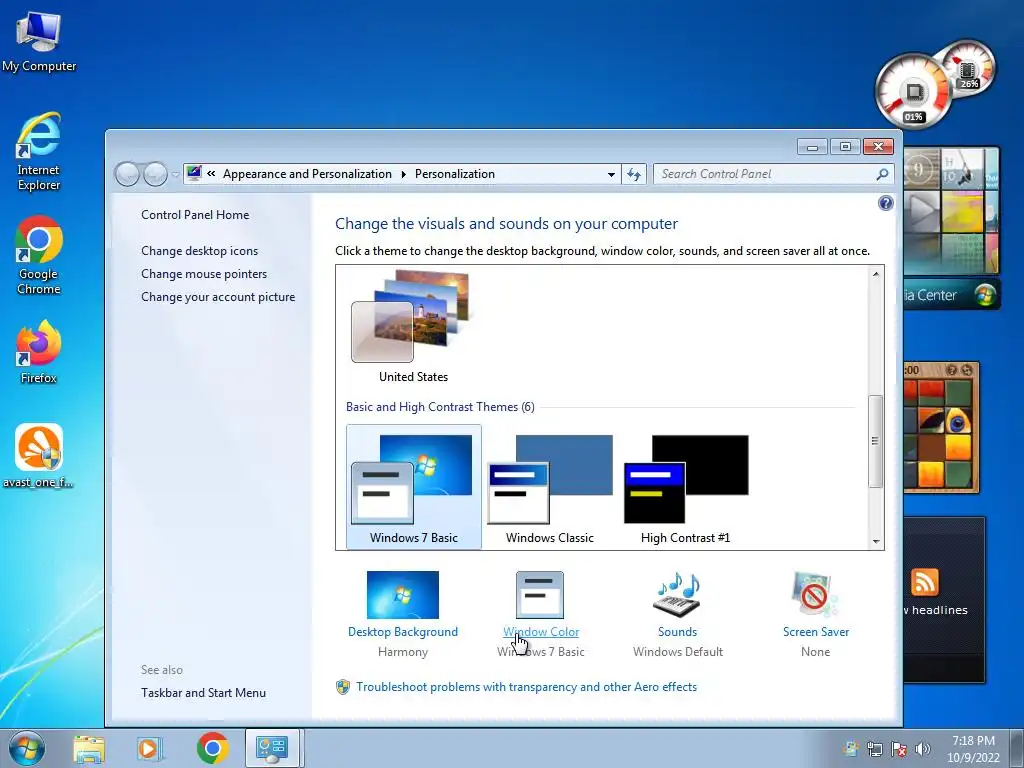Viewport: 1024px width, 768px height.
Task: Select Control Panel taskbar button
Action: pyautogui.click(x=272, y=748)
